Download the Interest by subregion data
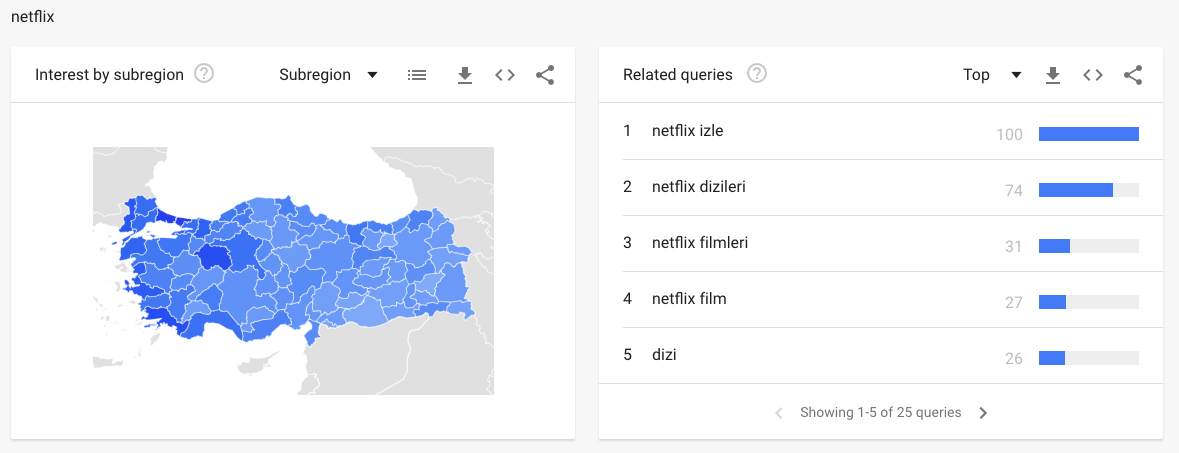 pos(464,75)
